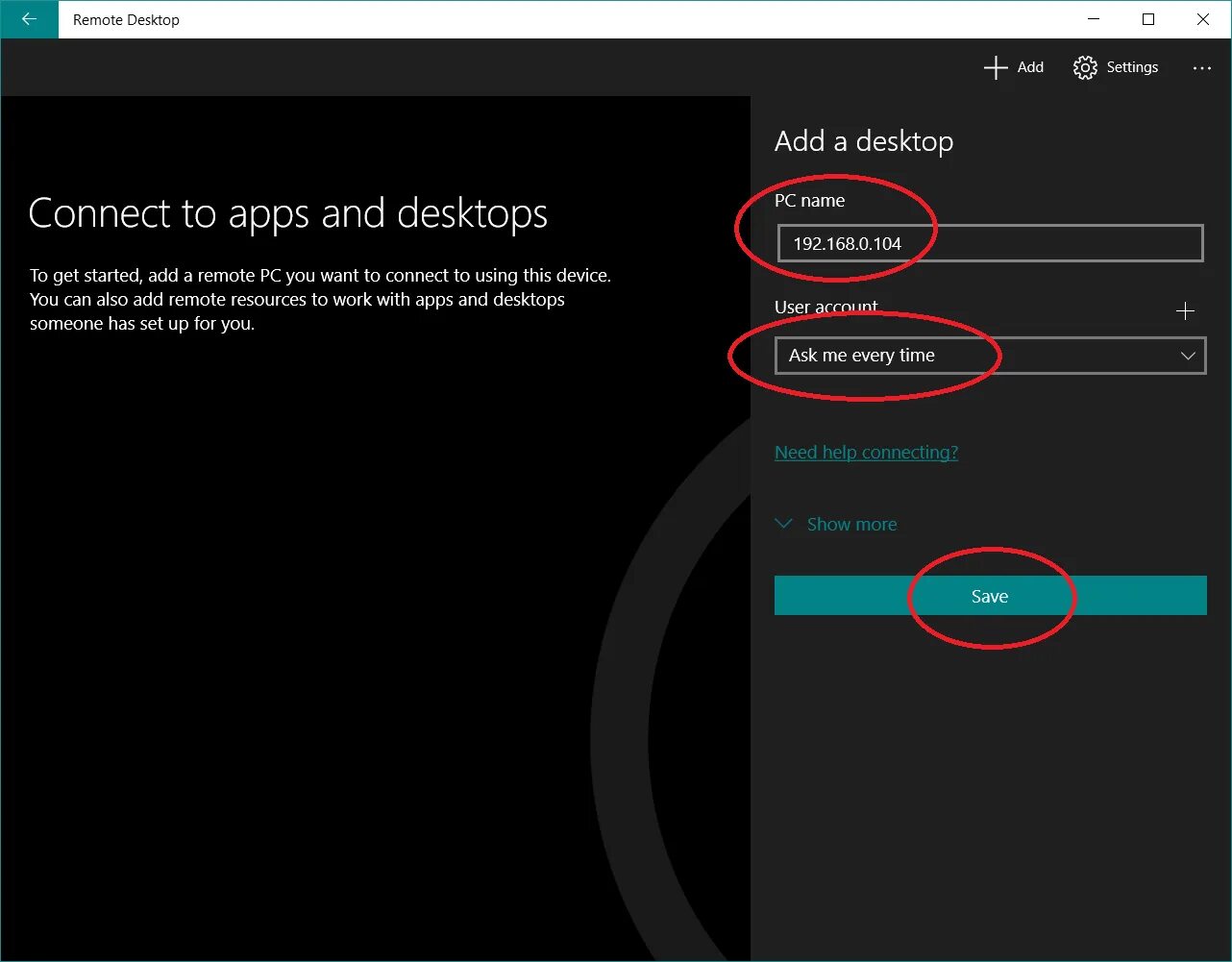Minimize the Remote Desktop window

[1094, 19]
